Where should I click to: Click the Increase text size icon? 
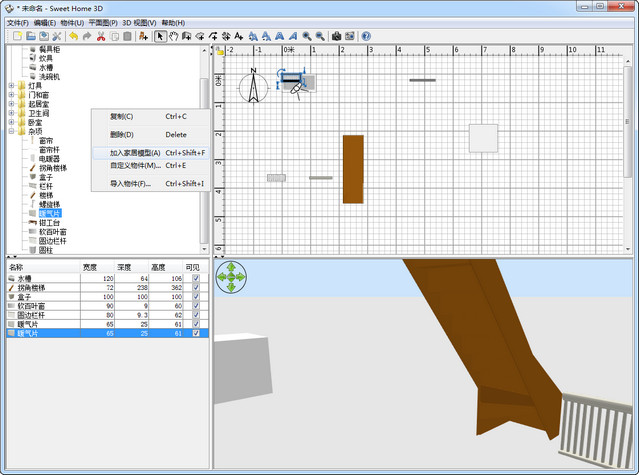253,36
